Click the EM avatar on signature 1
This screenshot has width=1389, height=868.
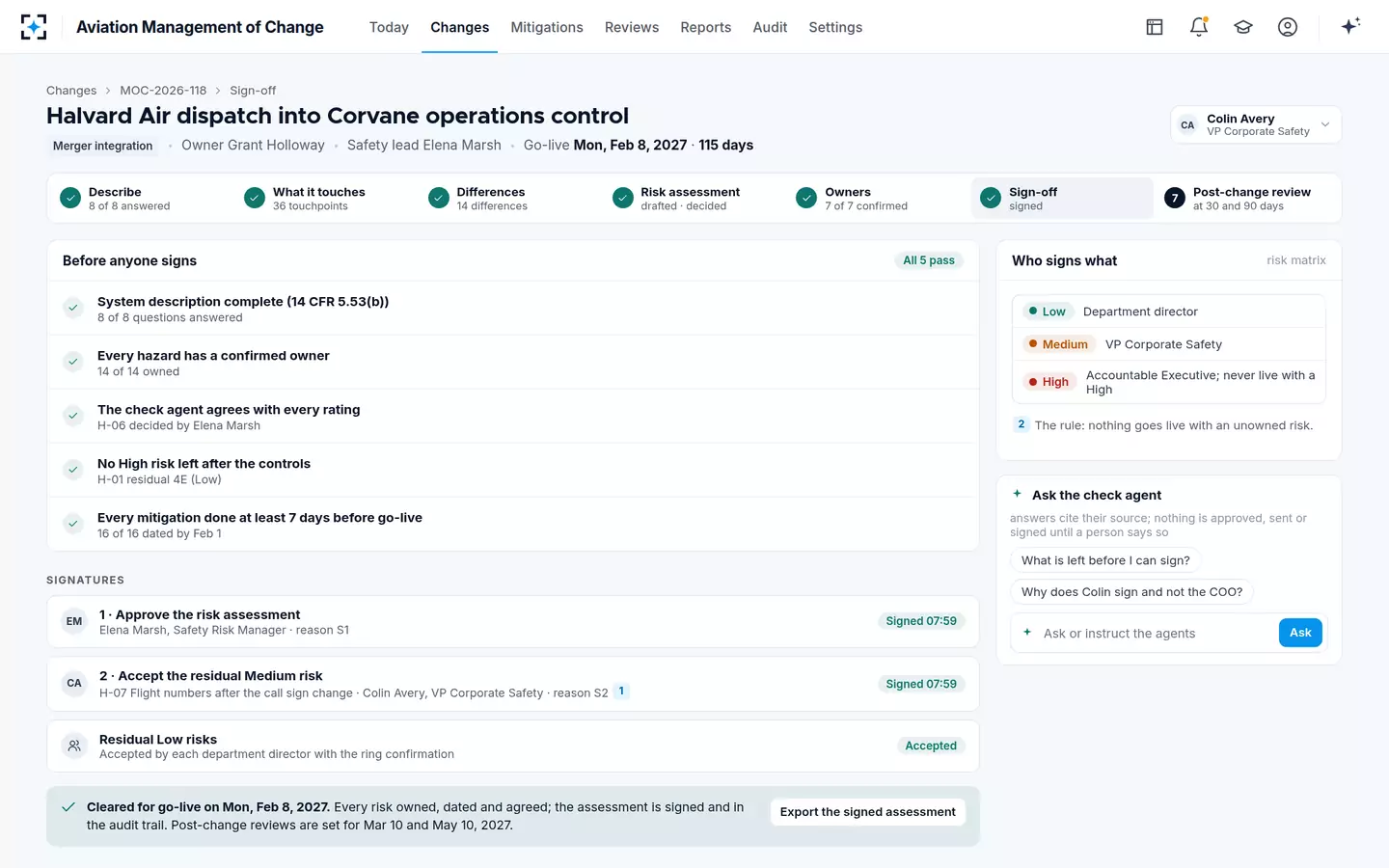(74, 621)
